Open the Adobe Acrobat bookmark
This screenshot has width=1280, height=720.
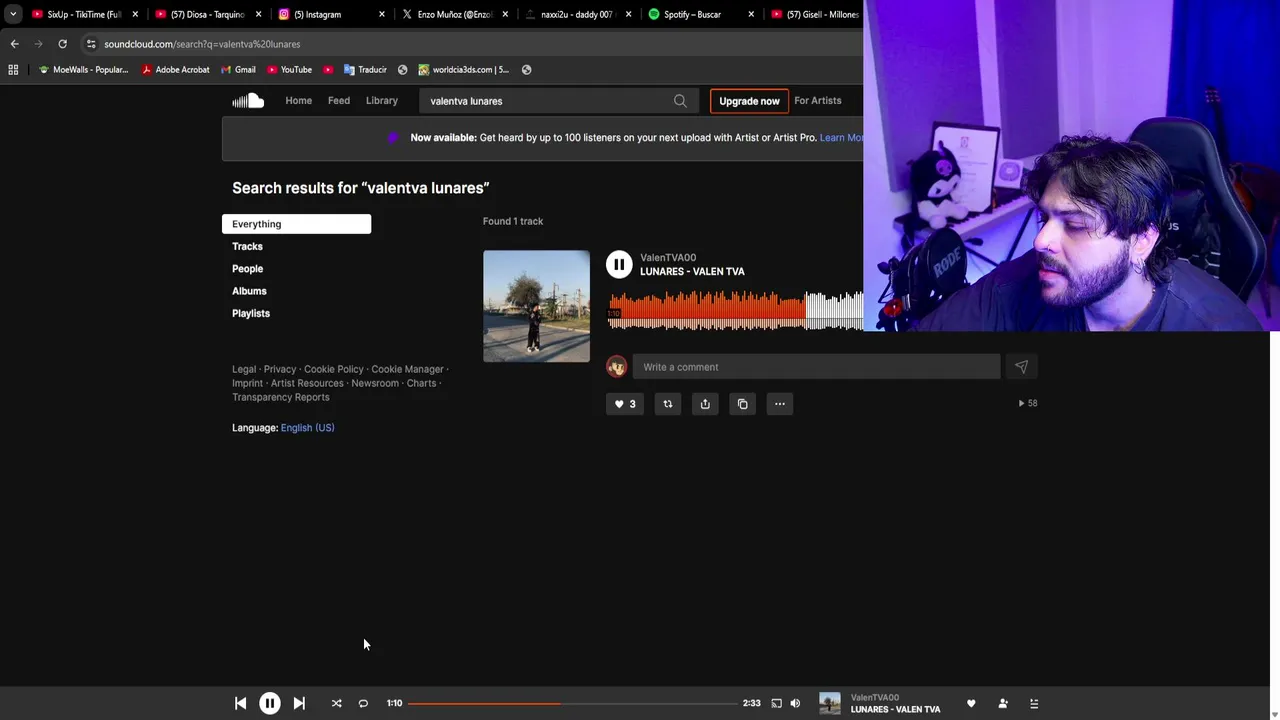point(175,70)
